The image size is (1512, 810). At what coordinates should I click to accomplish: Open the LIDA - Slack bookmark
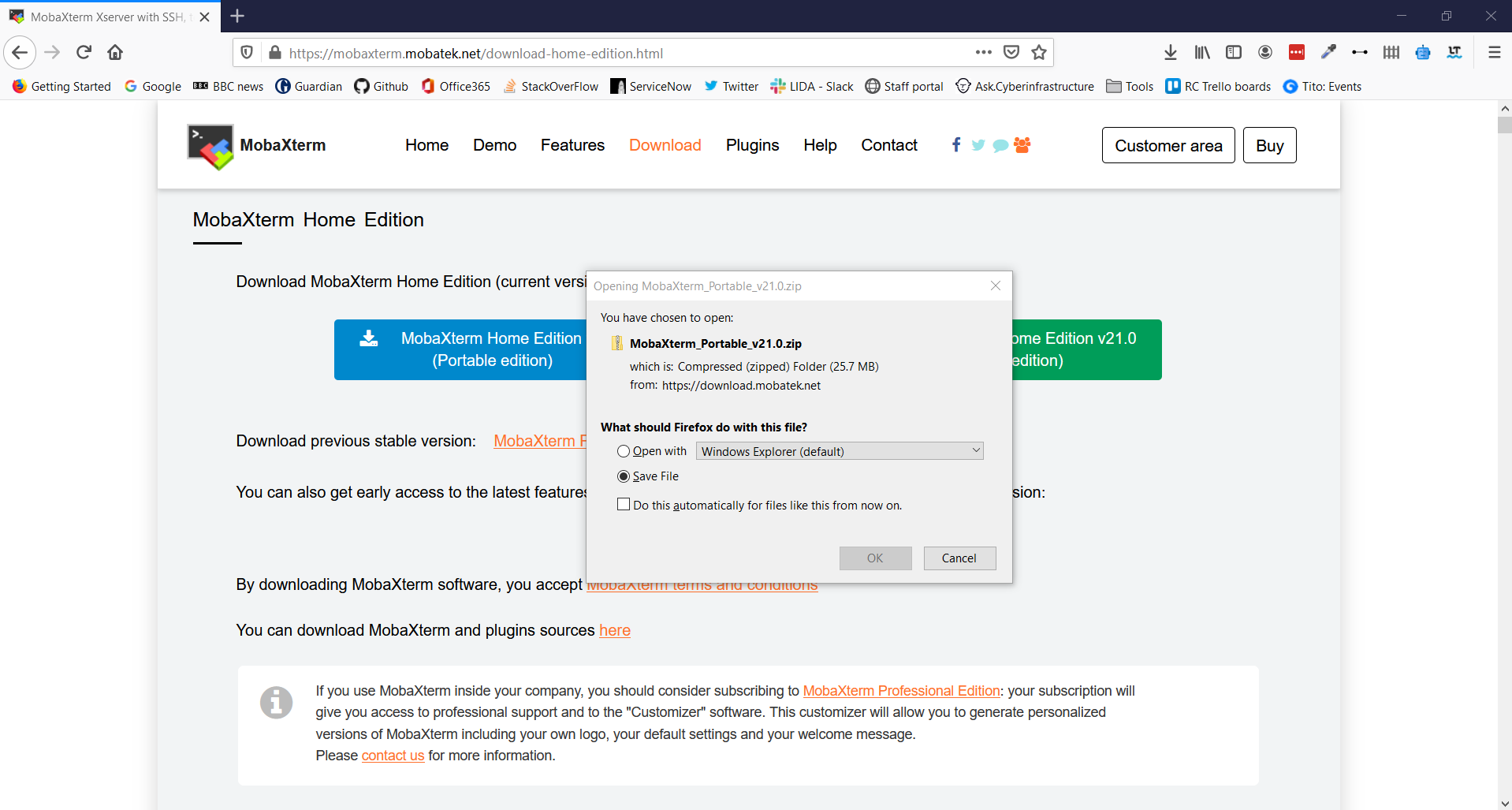pyautogui.click(x=812, y=86)
